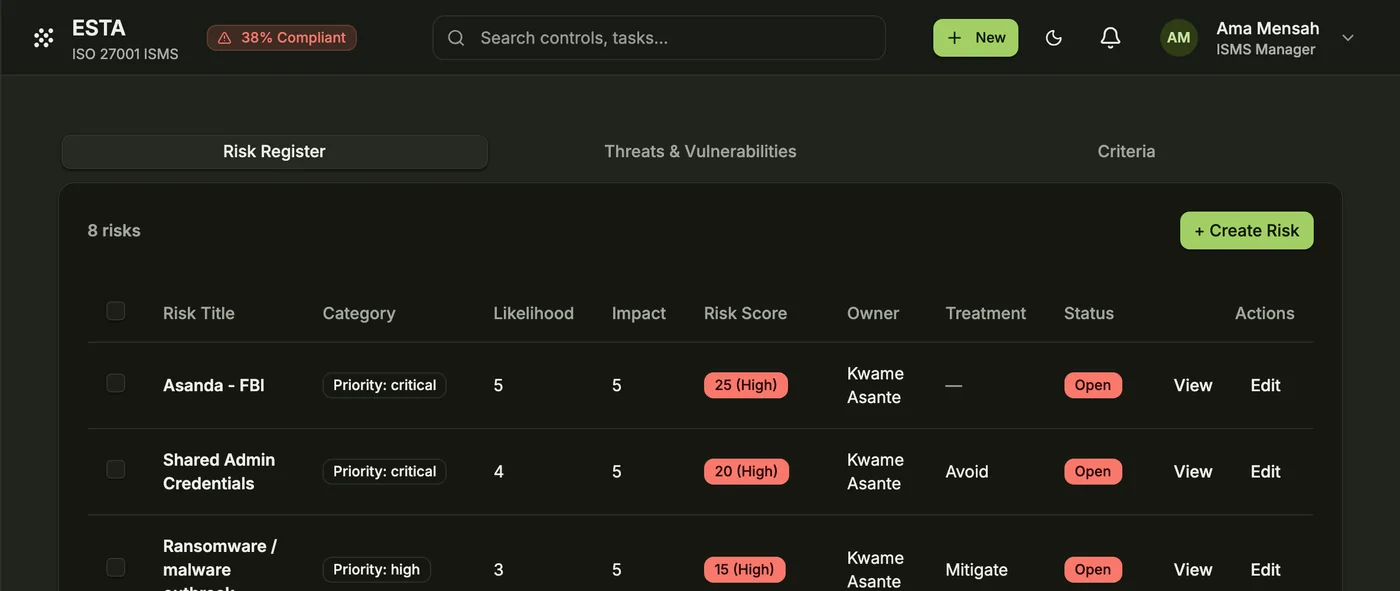Tick the select-all checkbox in table header
Image resolution: width=1400 pixels, height=591 pixels.
coord(116,311)
